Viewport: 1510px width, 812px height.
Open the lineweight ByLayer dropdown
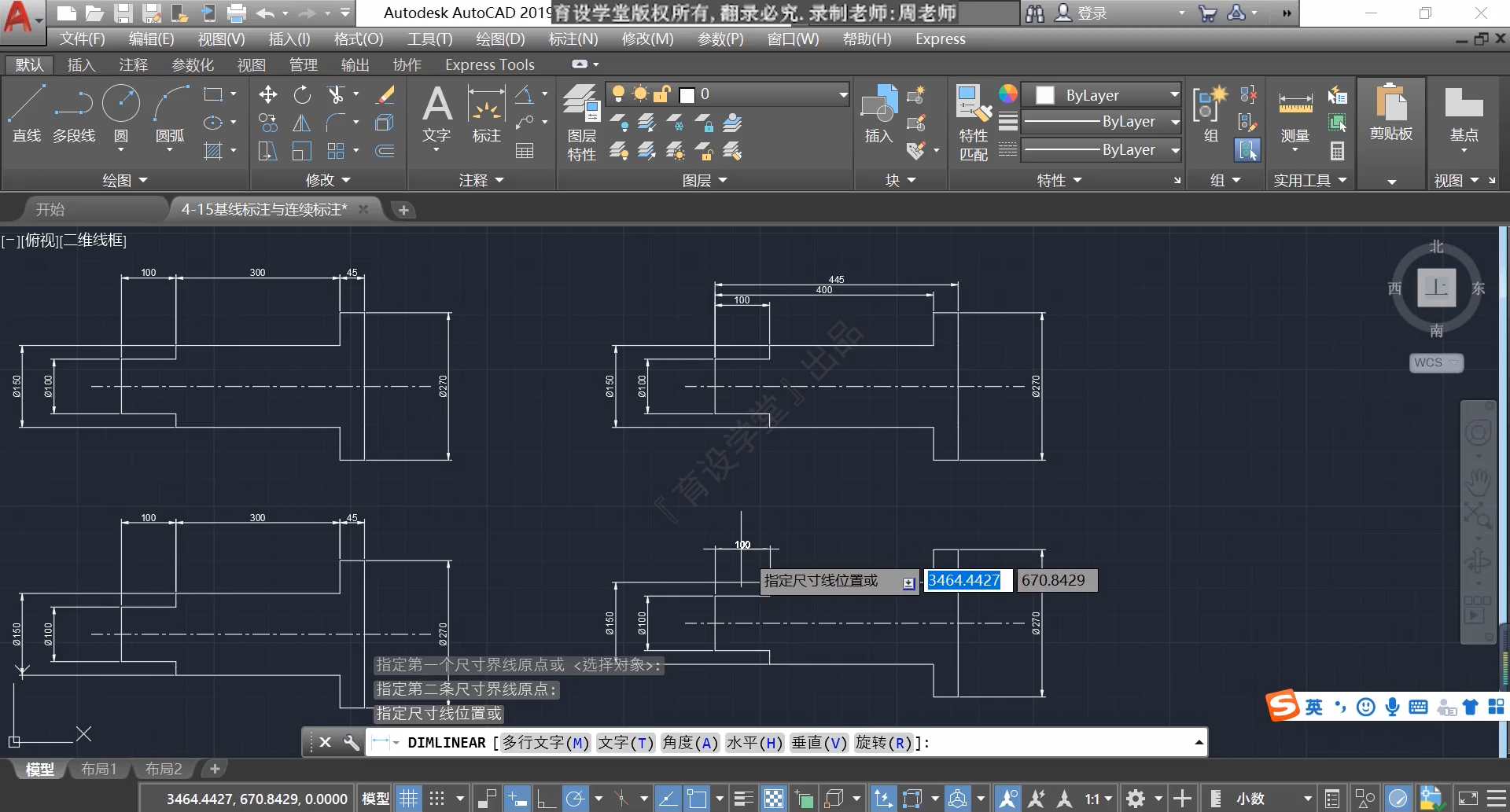1101,122
